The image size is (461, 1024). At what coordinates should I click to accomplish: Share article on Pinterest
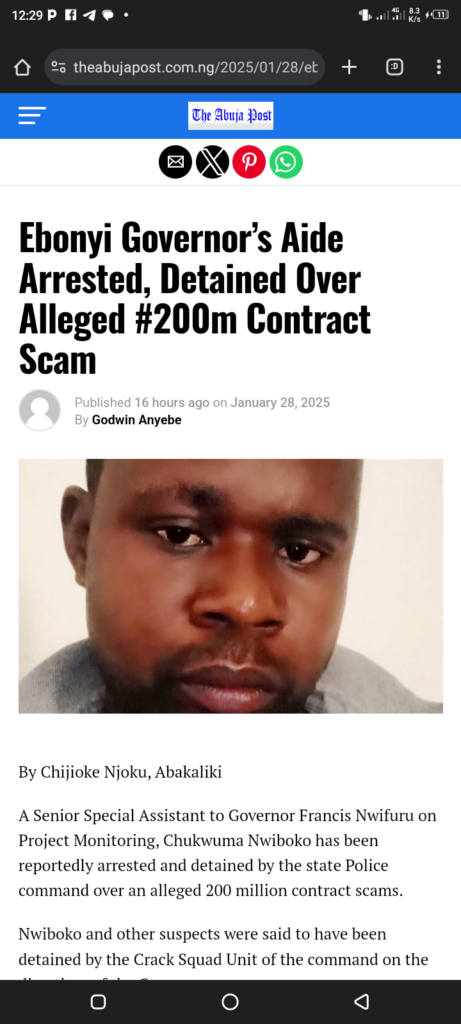[x=249, y=162]
